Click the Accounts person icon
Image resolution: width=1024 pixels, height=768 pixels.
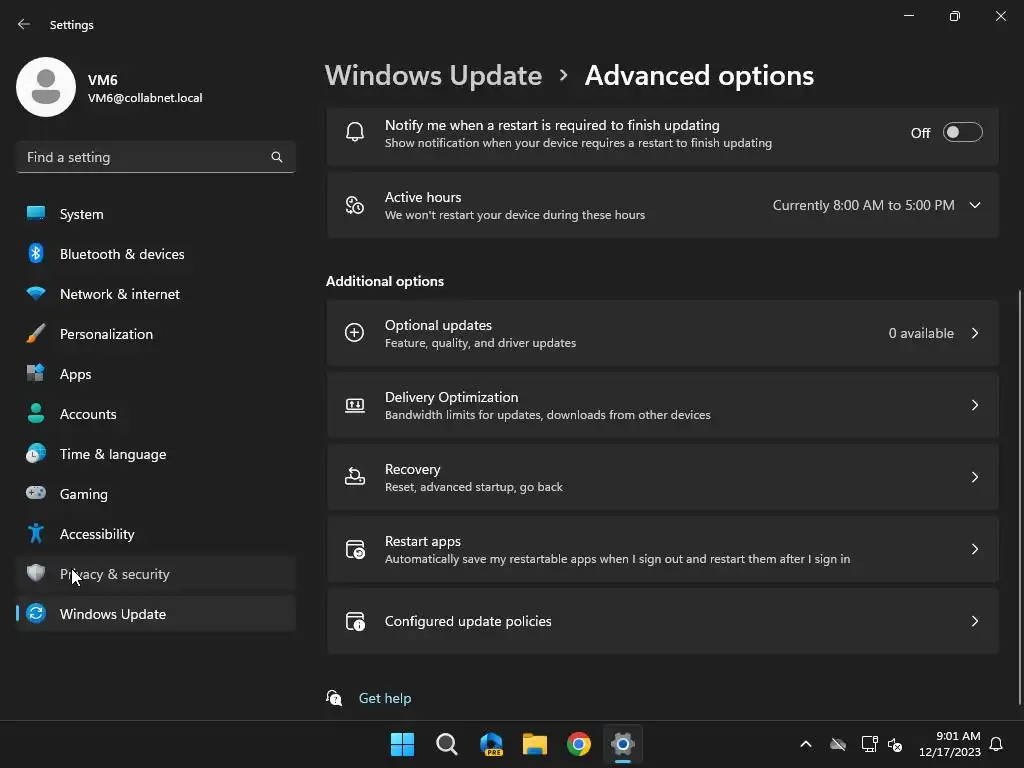click(x=36, y=413)
